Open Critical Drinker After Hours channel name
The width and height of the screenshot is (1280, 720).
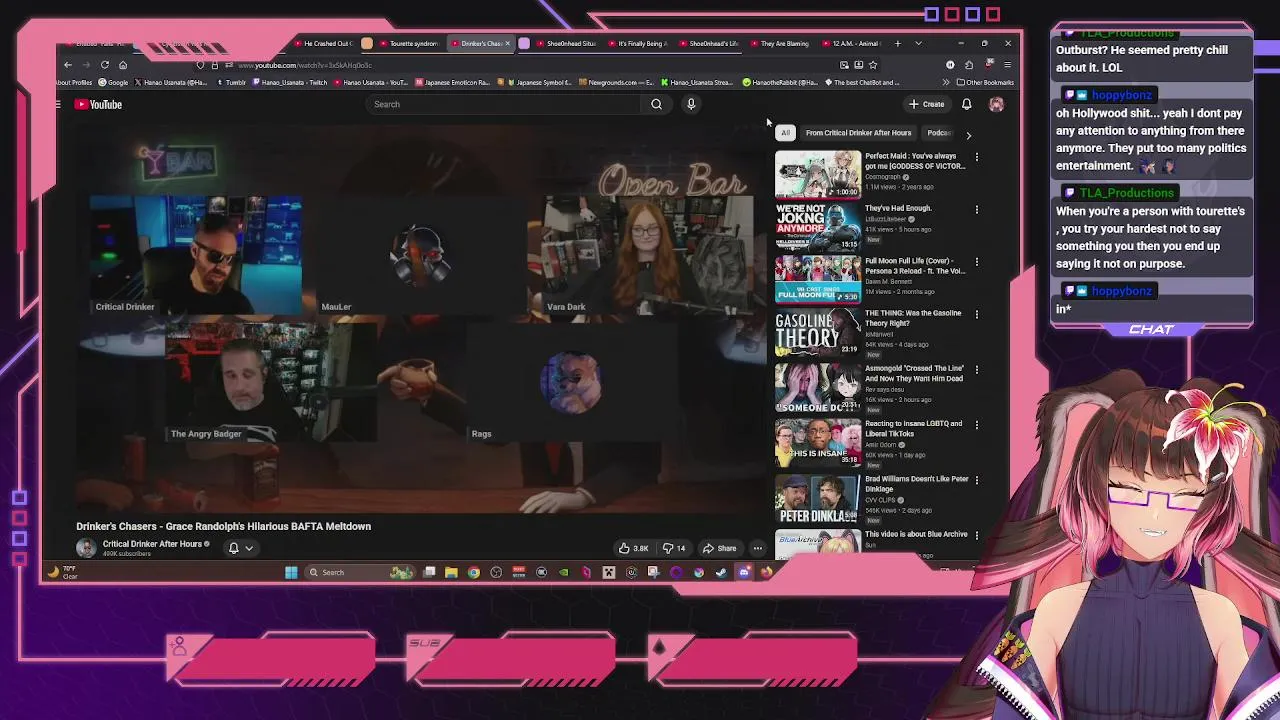click(x=152, y=544)
